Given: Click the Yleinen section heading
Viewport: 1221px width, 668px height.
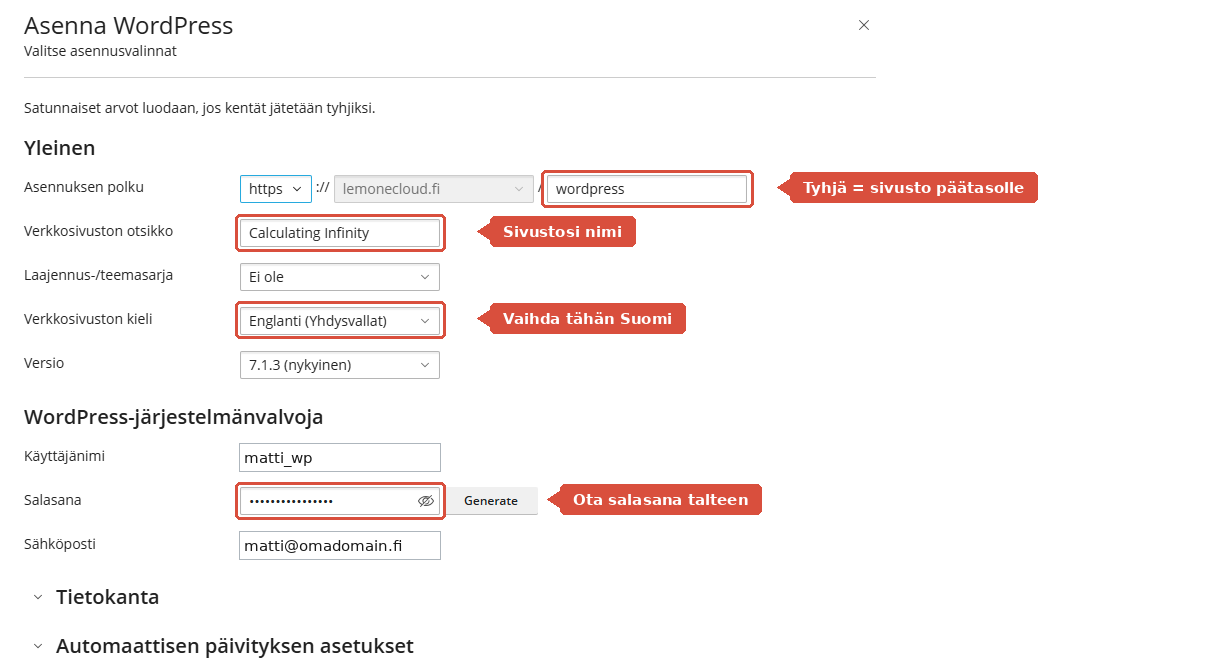Looking at the screenshot, I should (x=59, y=148).
